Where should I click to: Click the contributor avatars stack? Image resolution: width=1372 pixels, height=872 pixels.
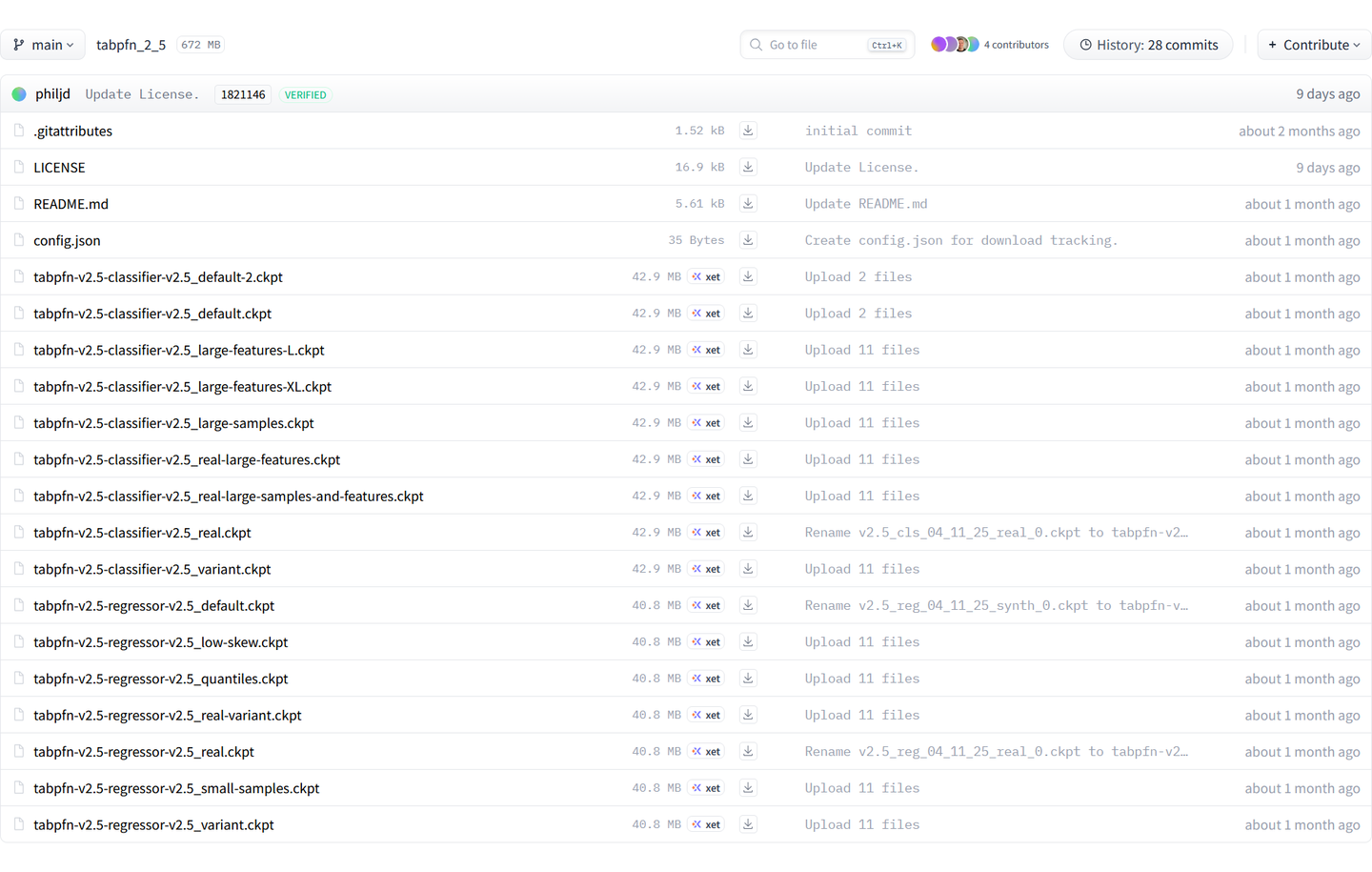coord(955,45)
